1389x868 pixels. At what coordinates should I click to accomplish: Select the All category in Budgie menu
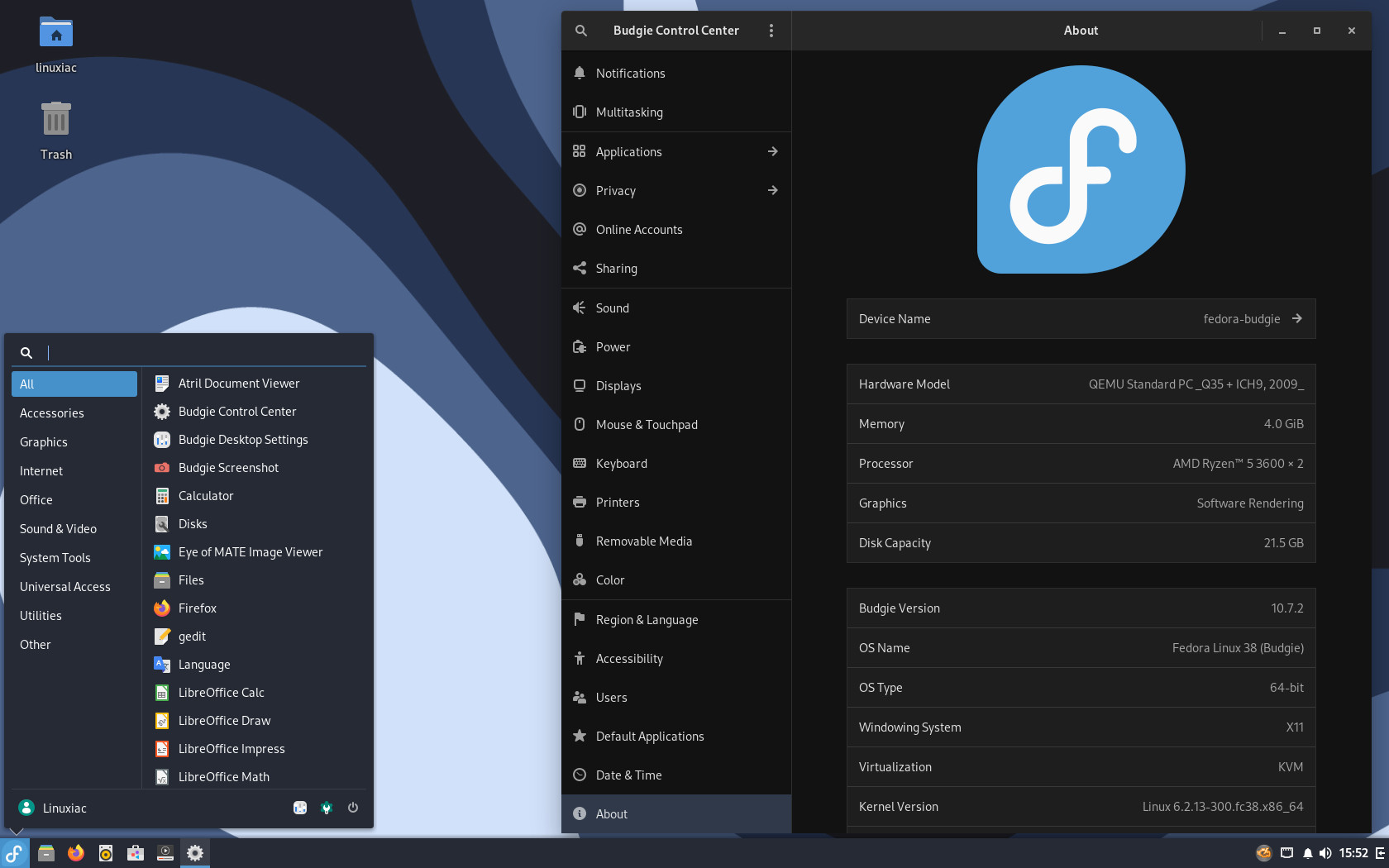74,384
